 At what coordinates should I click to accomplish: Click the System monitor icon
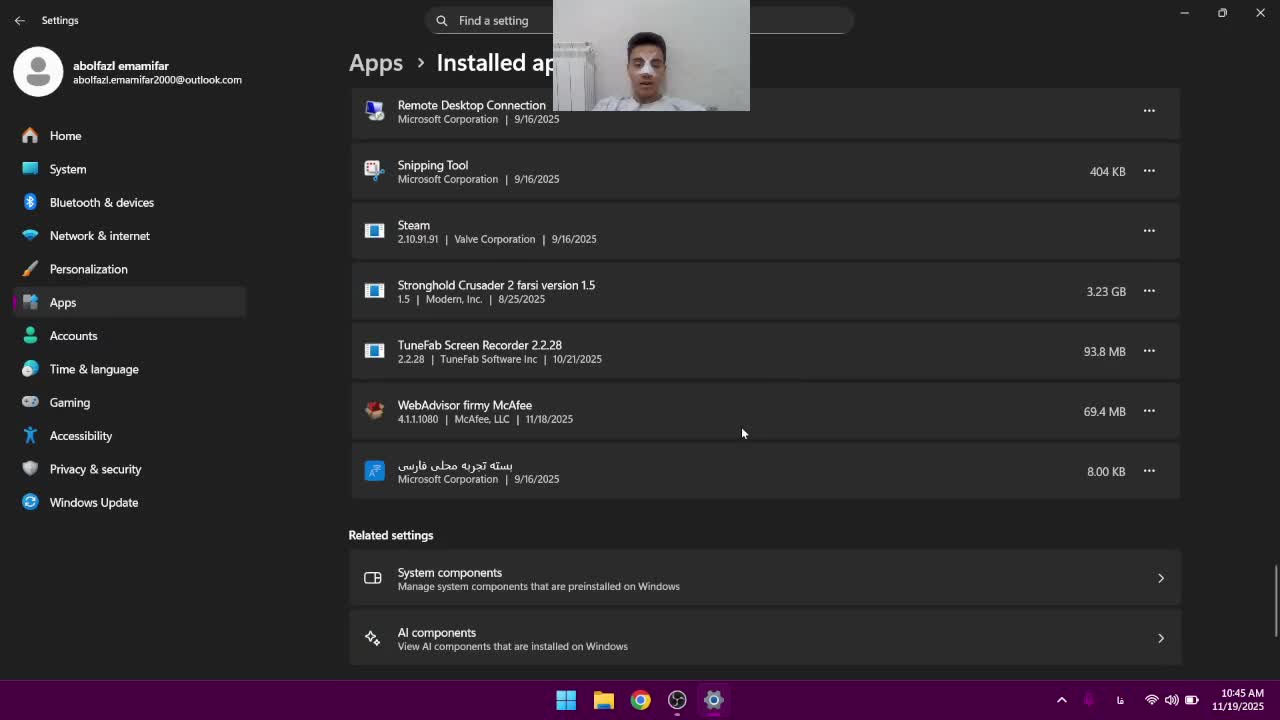pyautogui.click(x=30, y=169)
